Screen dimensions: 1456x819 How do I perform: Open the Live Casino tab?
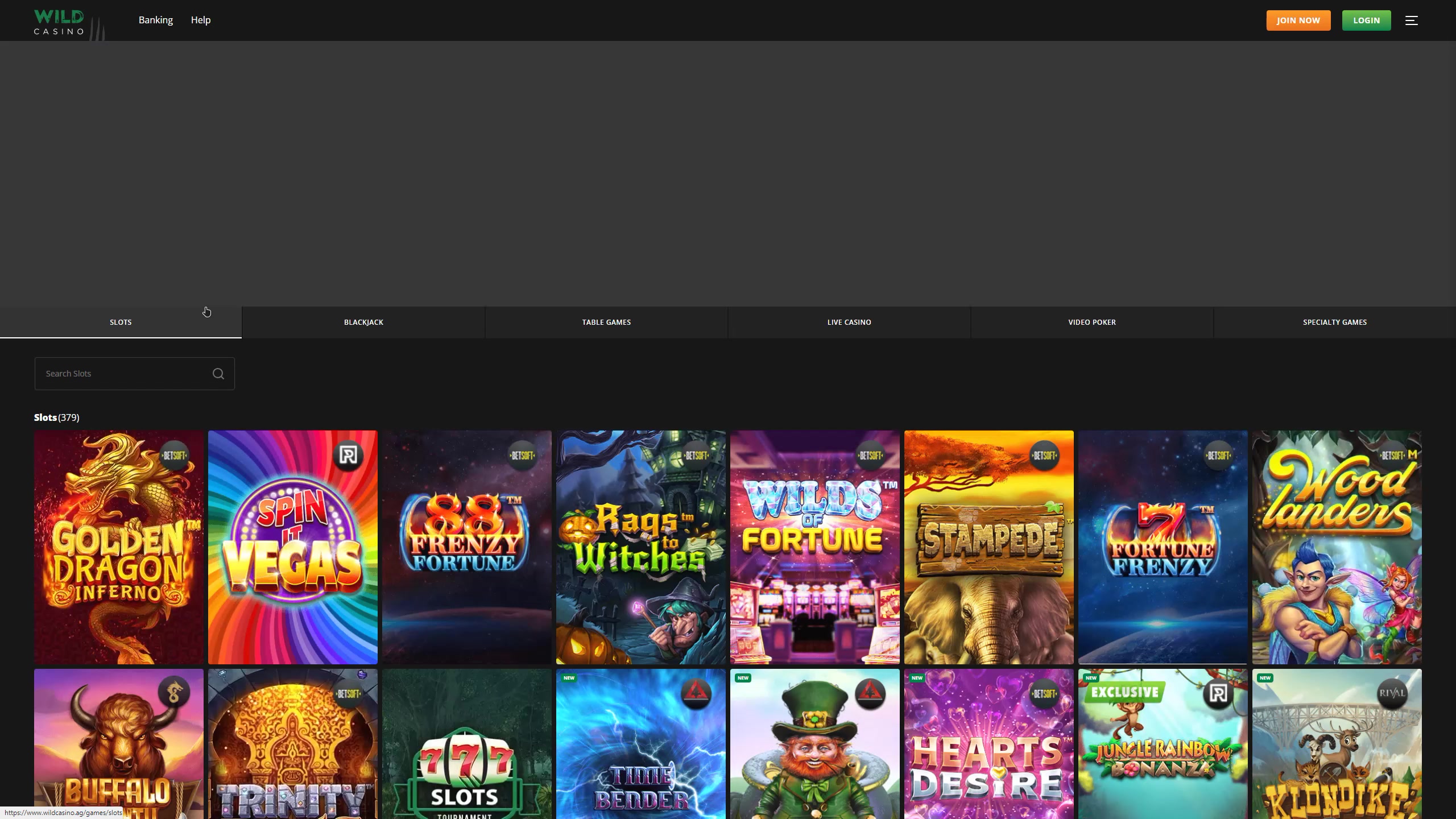849,322
